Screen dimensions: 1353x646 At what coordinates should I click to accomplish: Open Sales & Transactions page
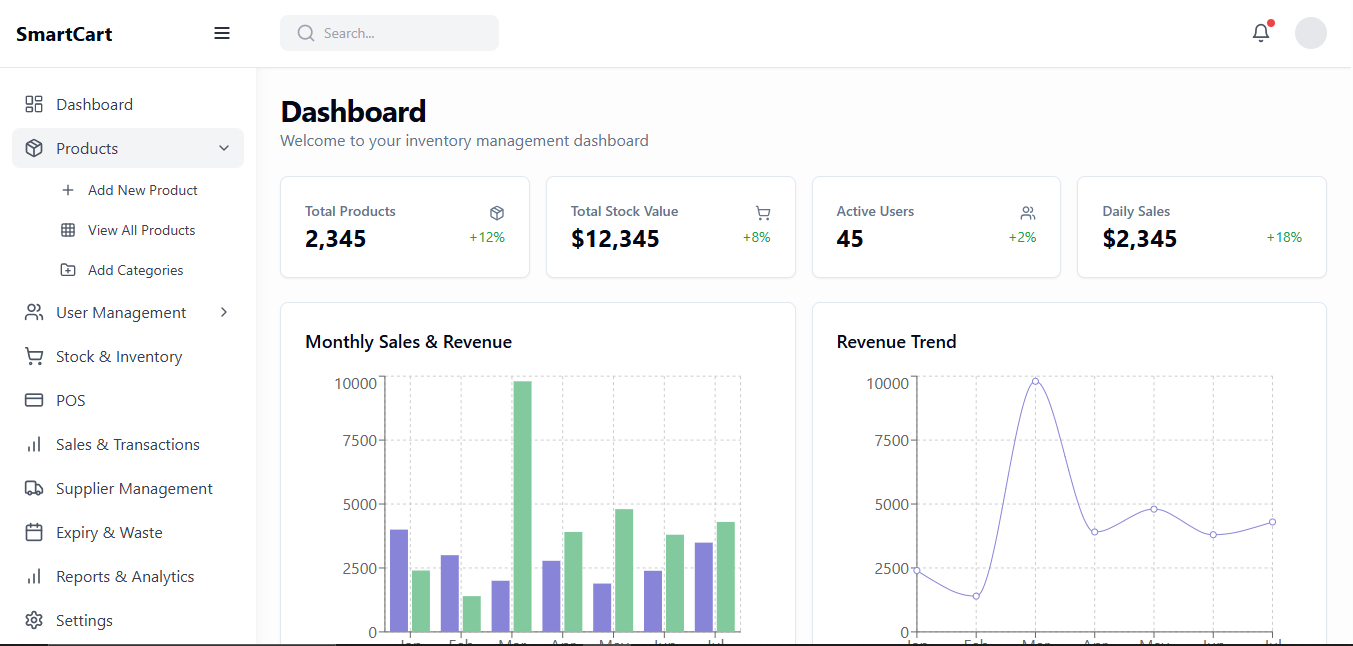coord(127,445)
